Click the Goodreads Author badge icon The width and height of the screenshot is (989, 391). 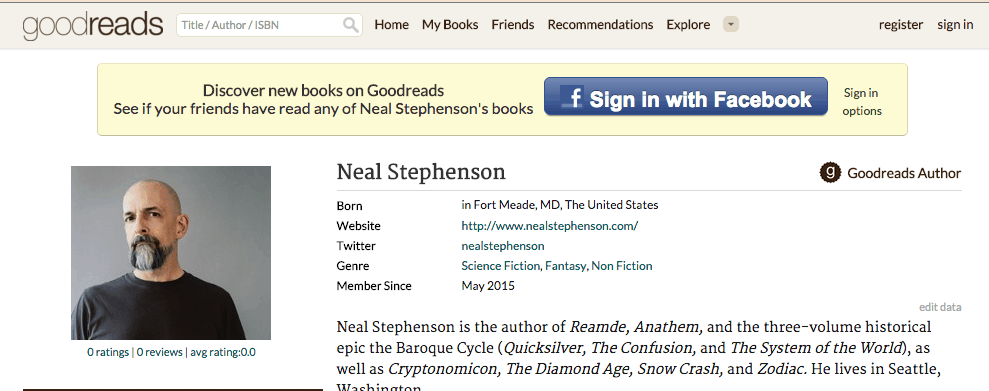tap(830, 173)
